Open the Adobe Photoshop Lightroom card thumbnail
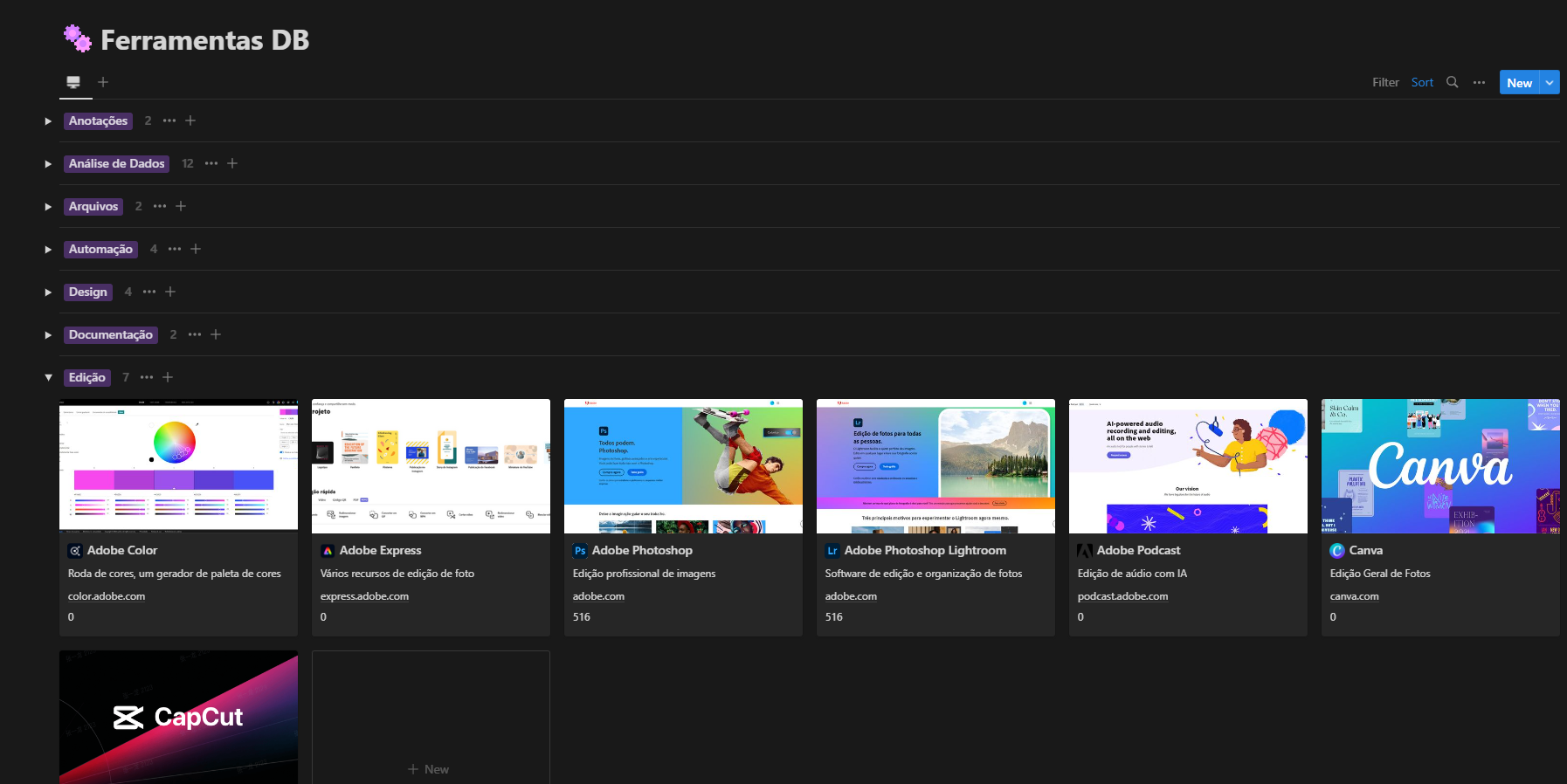Screen dimensions: 1567x784 [x=935, y=466]
